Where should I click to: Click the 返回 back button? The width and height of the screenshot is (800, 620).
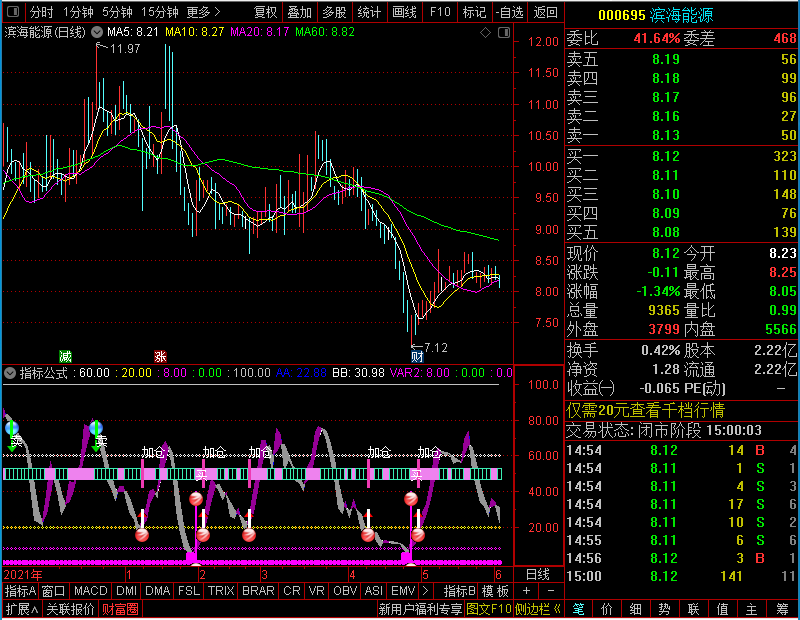pyautogui.click(x=545, y=12)
